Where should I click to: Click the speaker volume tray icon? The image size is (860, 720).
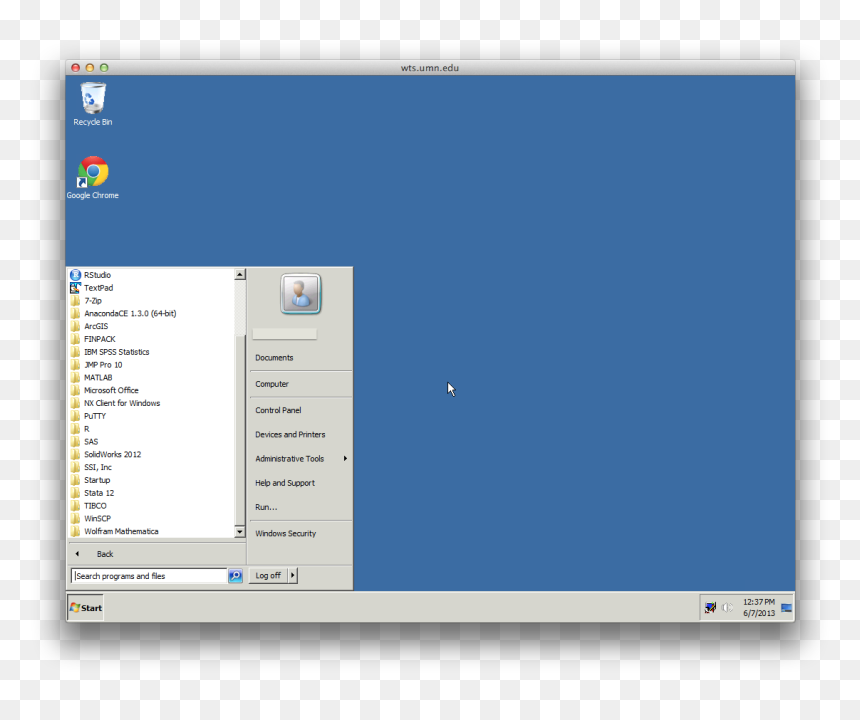(x=727, y=608)
